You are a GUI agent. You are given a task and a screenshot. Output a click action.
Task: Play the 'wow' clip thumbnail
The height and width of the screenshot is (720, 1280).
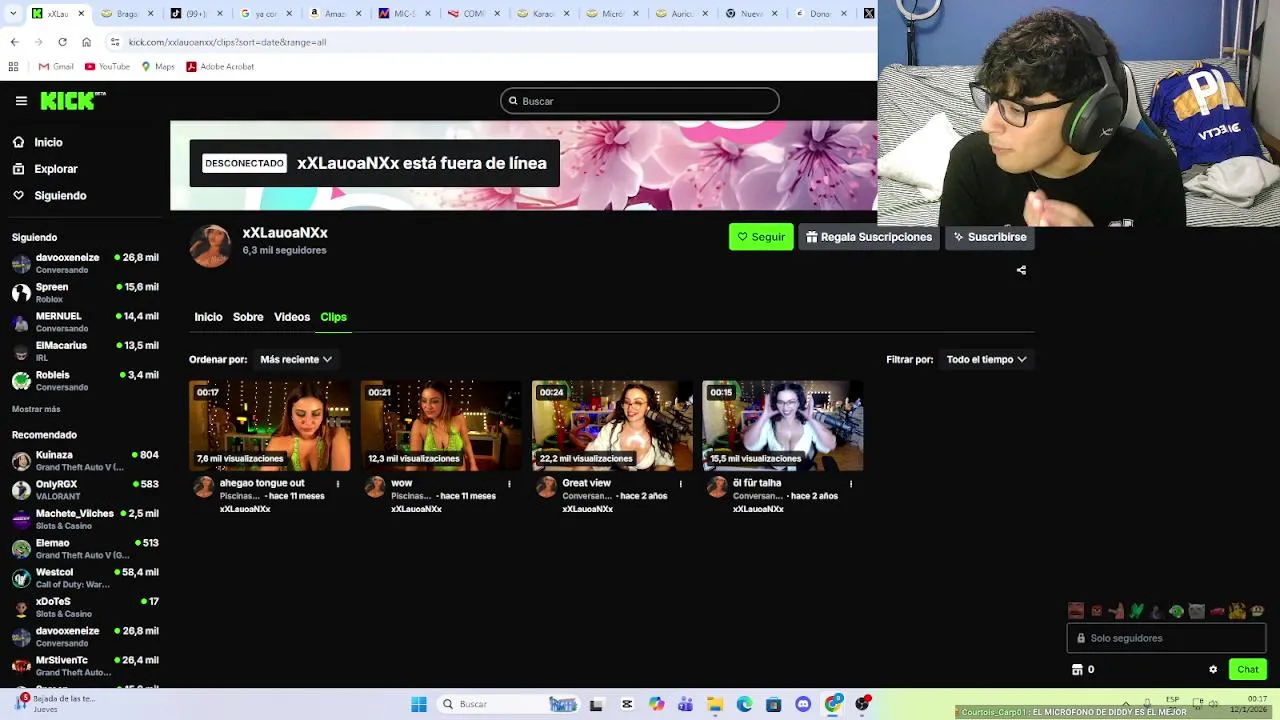[x=441, y=425]
